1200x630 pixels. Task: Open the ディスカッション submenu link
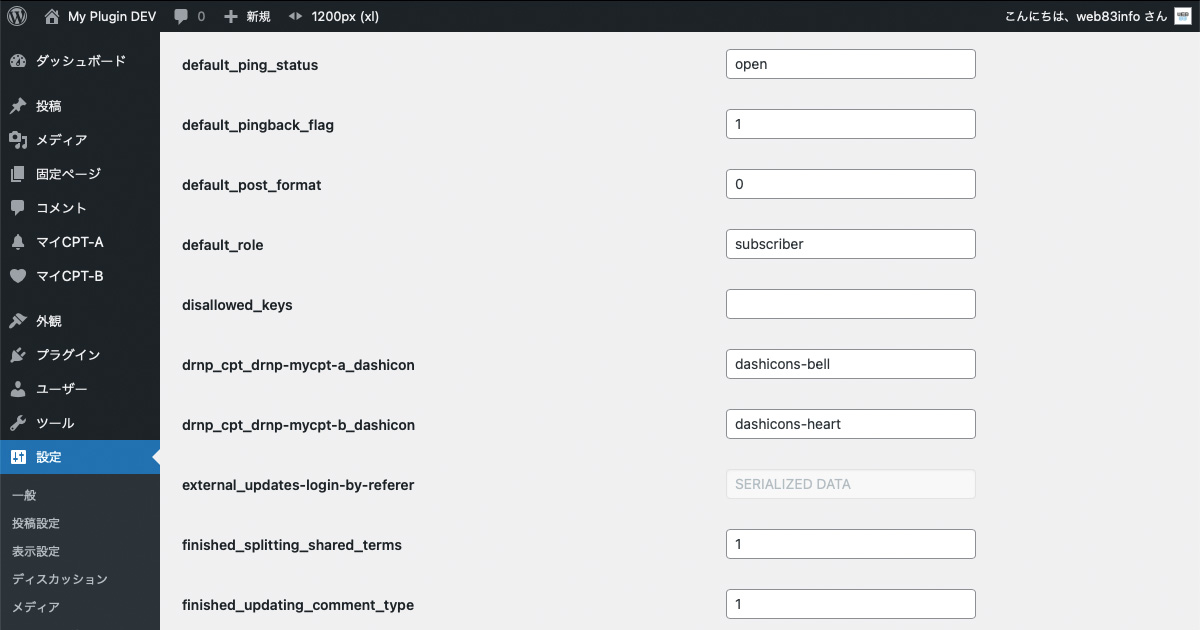[60, 579]
